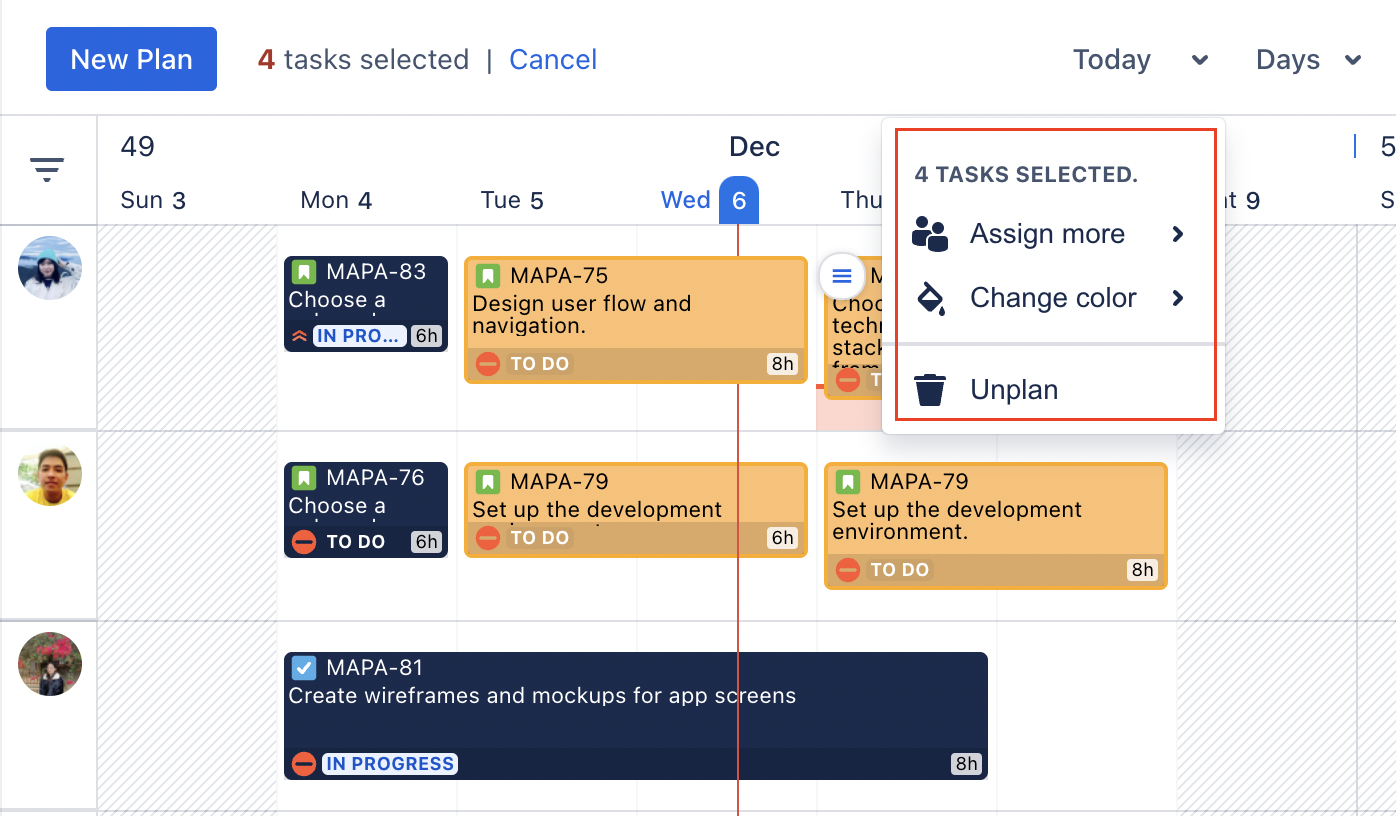Image resolution: width=1396 pixels, height=816 pixels.
Task: Jump to Today in the timeline
Action: click(1111, 60)
